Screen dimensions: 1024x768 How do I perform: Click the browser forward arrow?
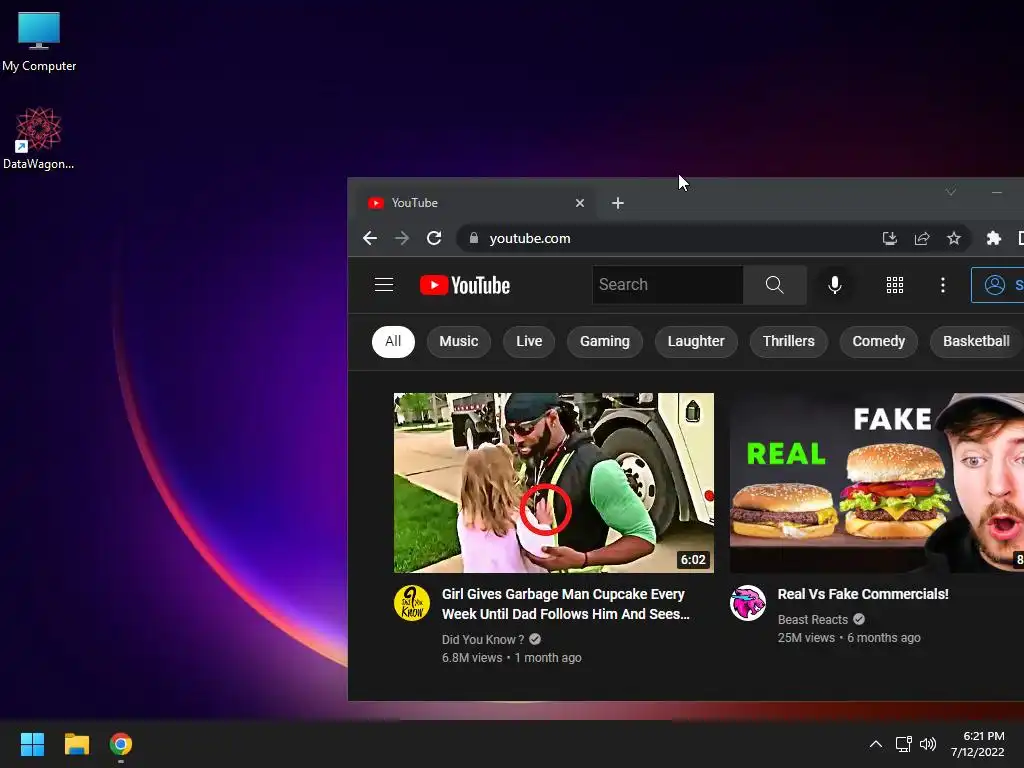[402, 238]
